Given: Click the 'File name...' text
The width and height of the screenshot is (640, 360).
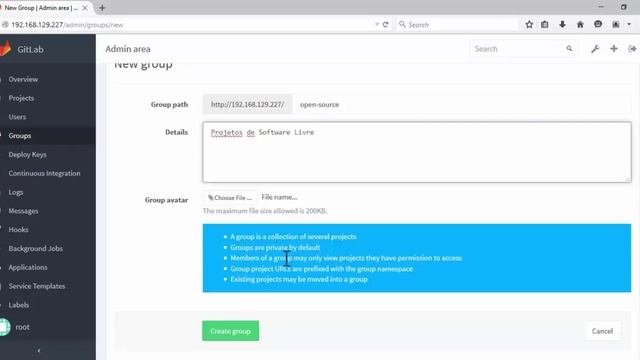Looking at the screenshot, I should click(x=279, y=197).
